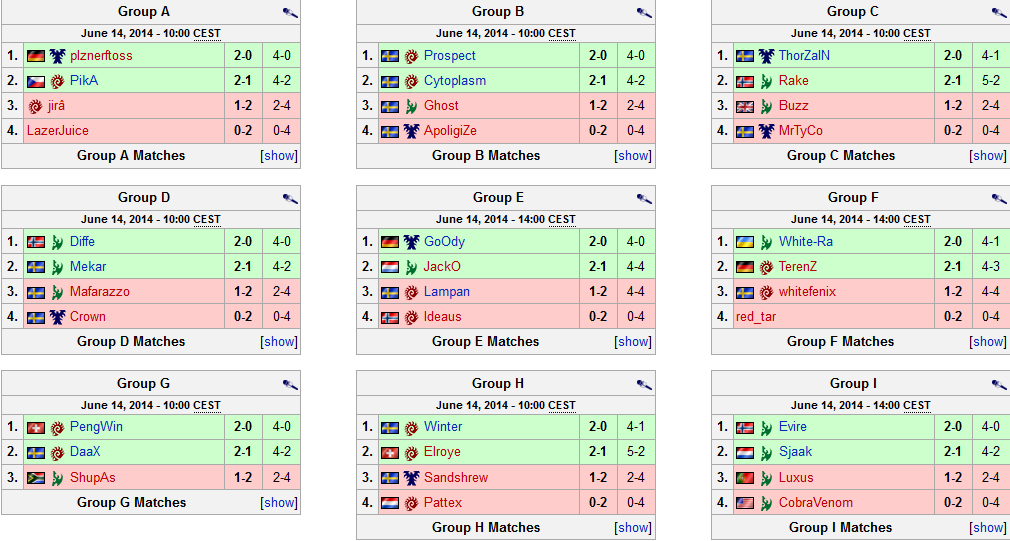Viewport: 1010px width, 541px height.
Task: Click the race icon beside Diffe
Action: 58,242
